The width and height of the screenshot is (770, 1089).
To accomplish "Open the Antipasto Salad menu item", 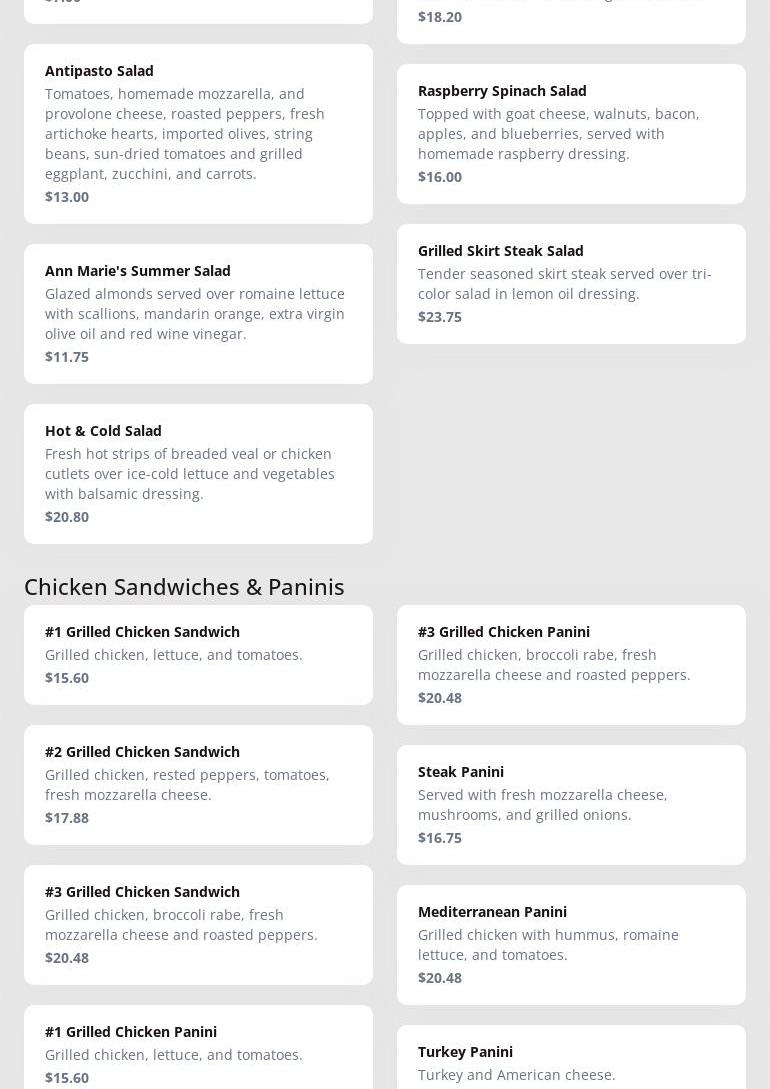I will click(198, 133).
